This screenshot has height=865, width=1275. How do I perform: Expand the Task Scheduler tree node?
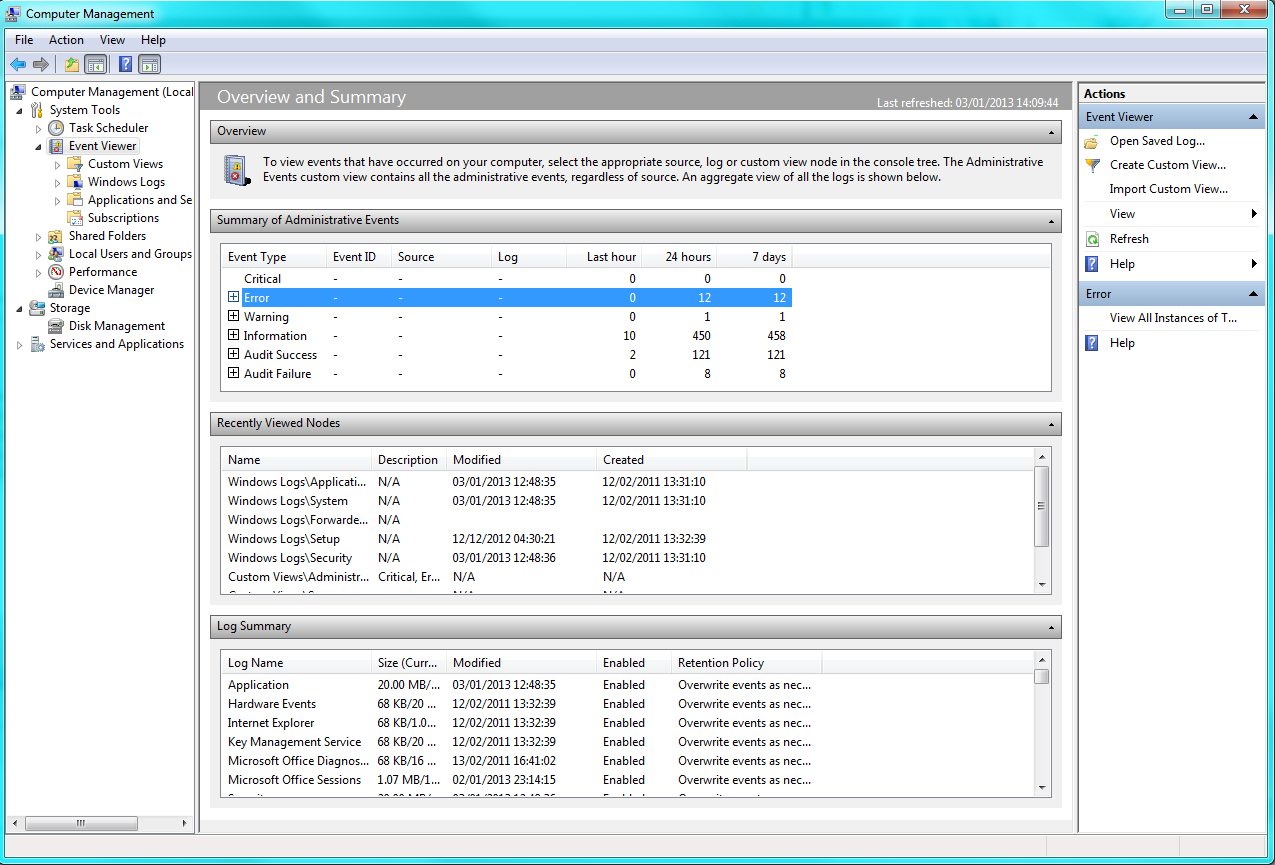pos(39,128)
